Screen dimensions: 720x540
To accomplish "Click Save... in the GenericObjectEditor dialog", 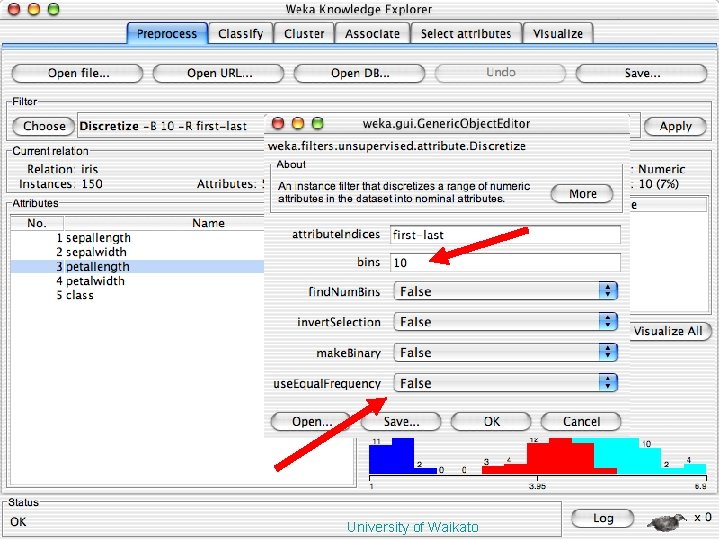I will (401, 422).
